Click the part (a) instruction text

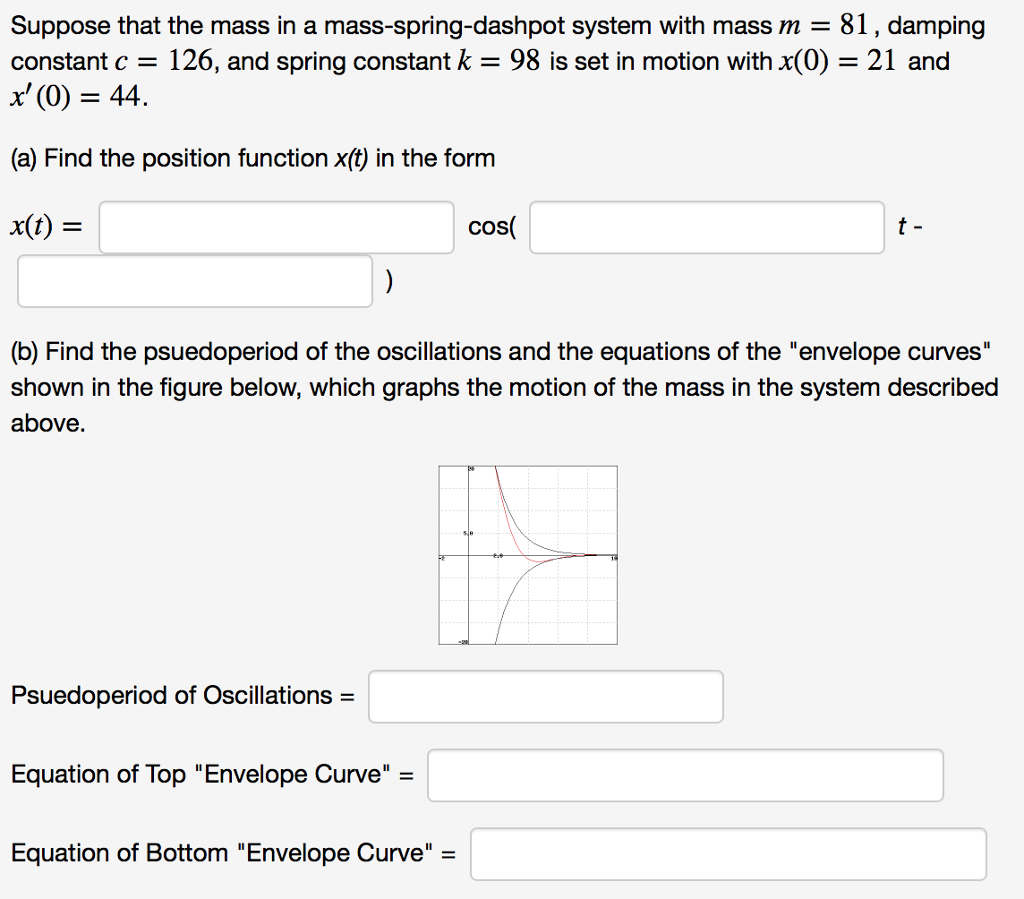253,159
